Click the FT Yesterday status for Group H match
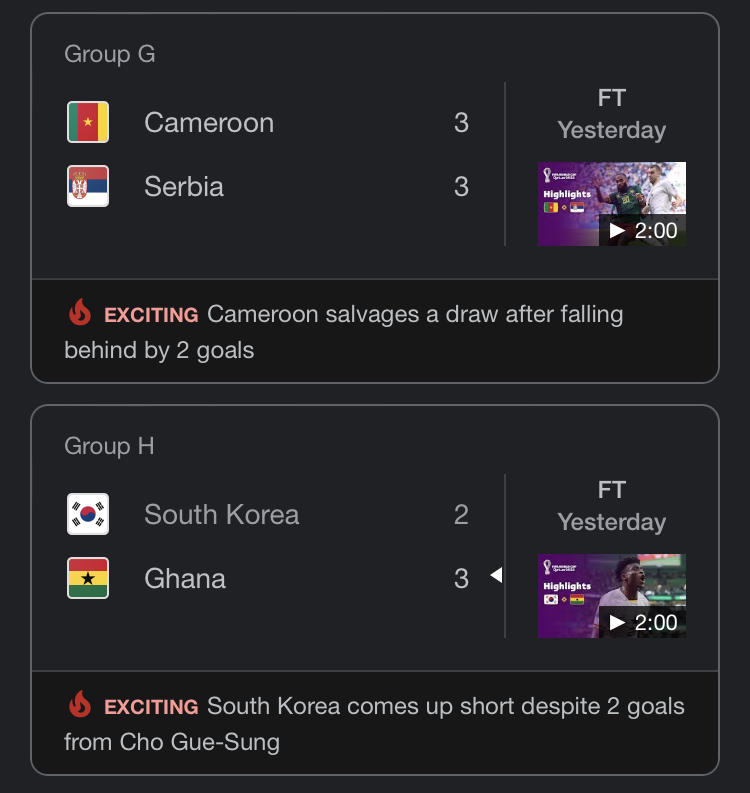Screen dimensions: 750x793 click(612, 506)
